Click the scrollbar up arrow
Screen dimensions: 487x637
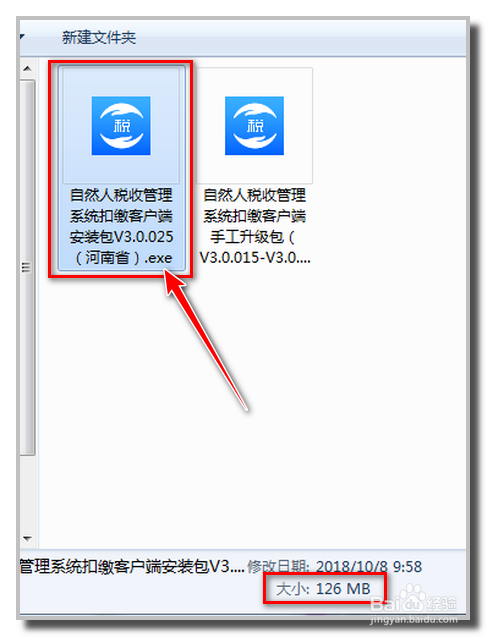pos(27,69)
